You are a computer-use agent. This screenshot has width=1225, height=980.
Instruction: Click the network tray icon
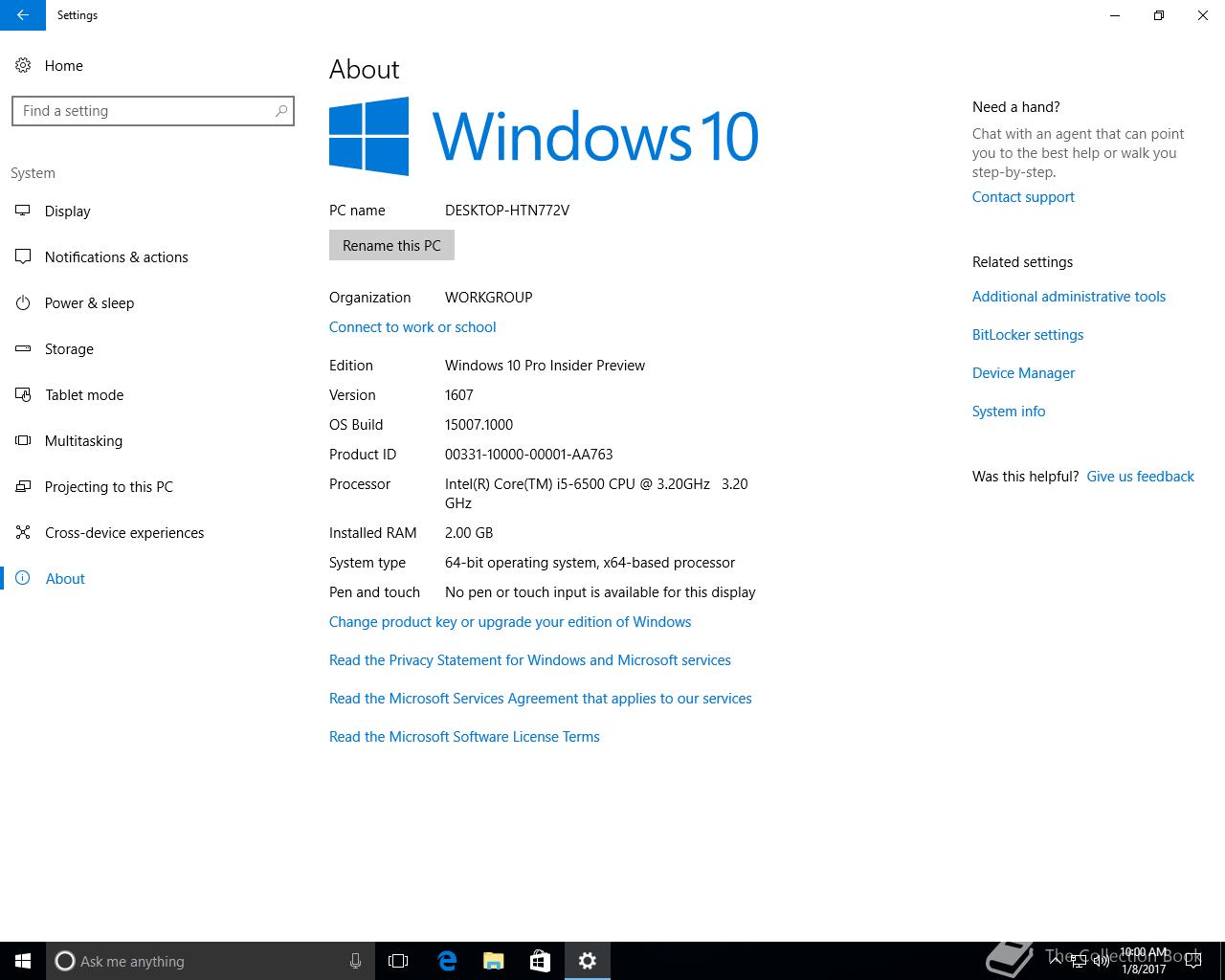pyautogui.click(x=1078, y=961)
